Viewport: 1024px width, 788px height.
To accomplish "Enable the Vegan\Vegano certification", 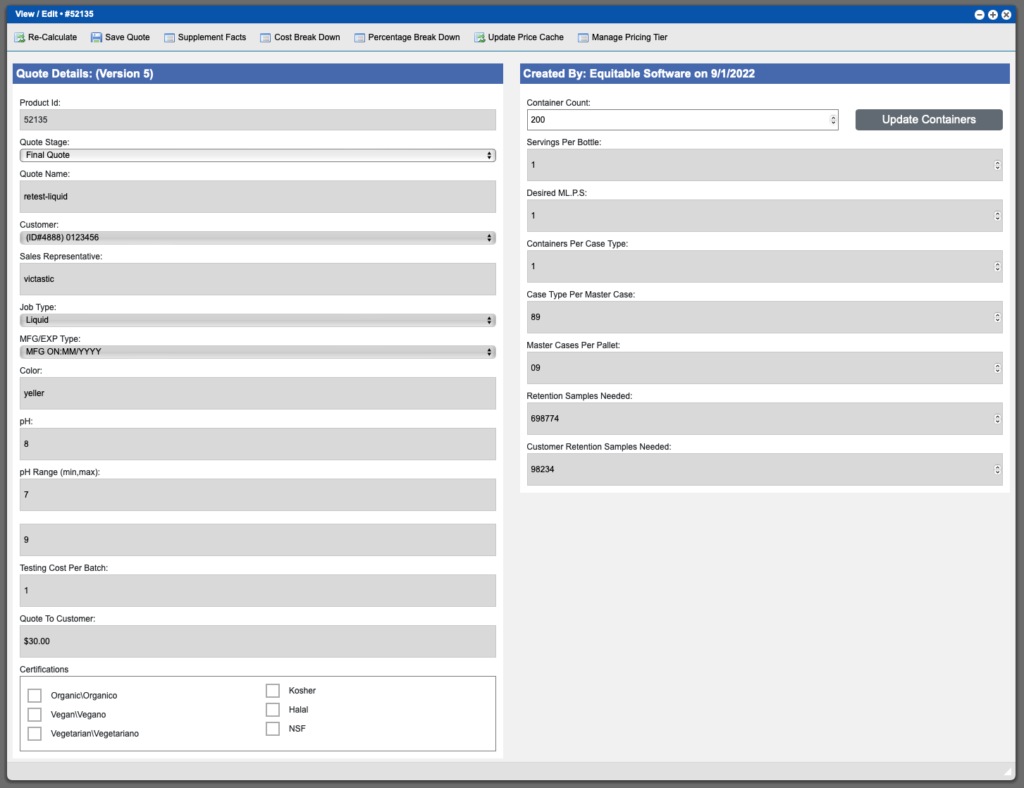I will coord(35,714).
